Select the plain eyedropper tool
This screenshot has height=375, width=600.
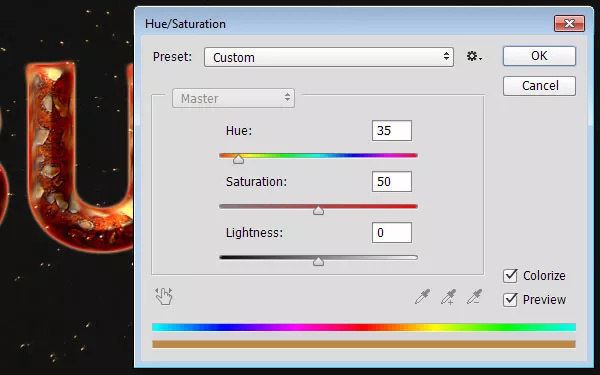tap(422, 297)
